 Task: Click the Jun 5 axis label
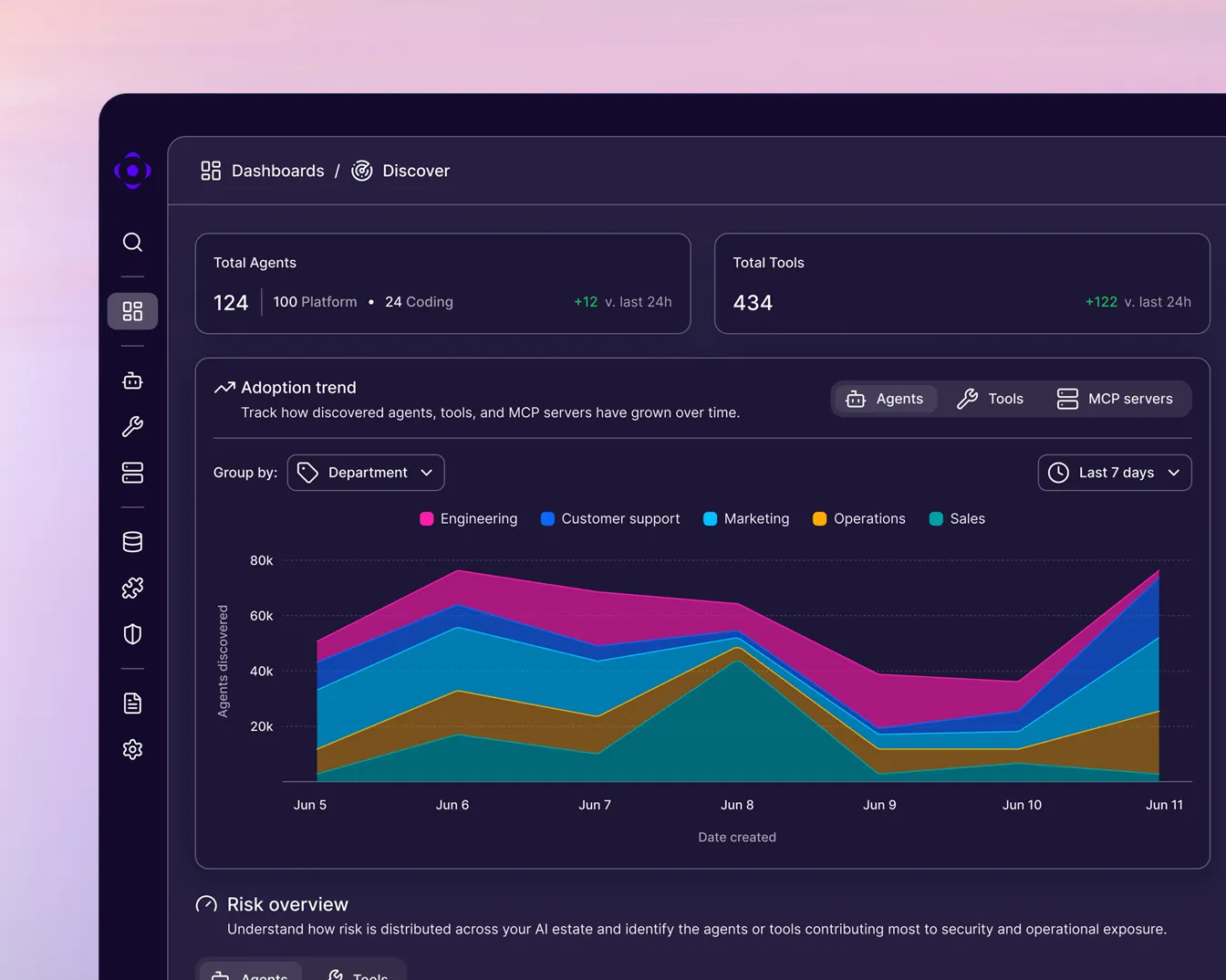[x=310, y=805]
